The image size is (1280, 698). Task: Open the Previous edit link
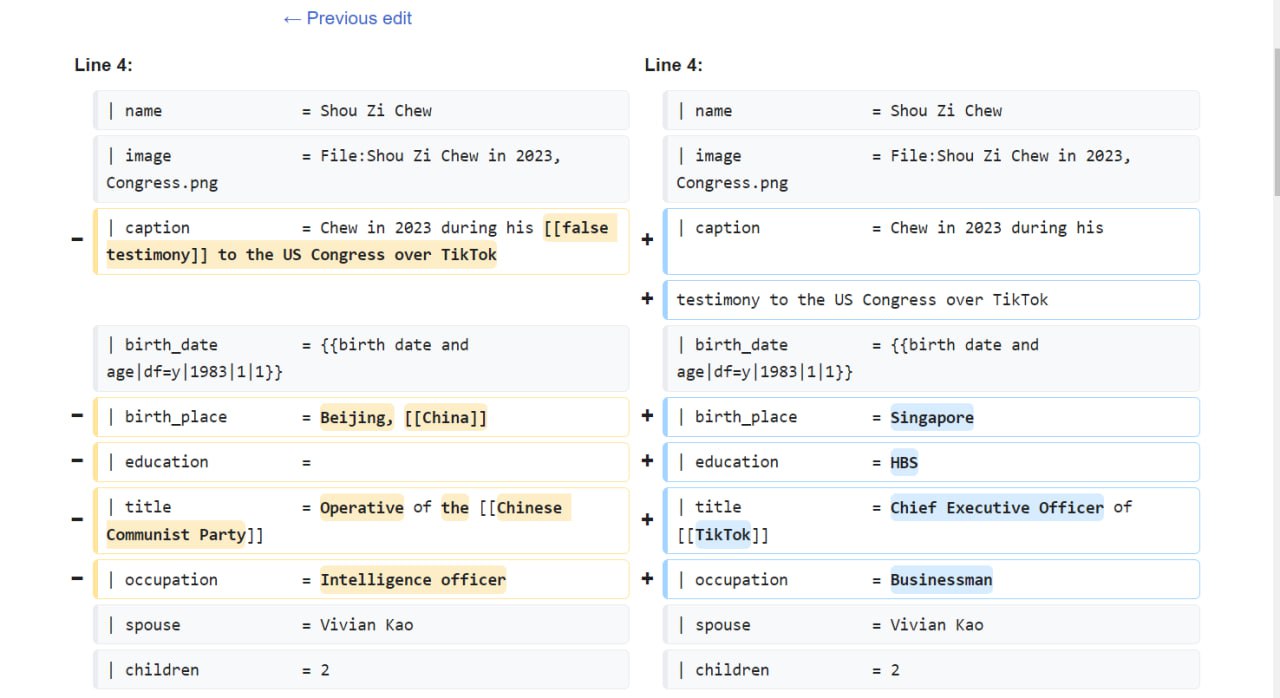(347, 18)
